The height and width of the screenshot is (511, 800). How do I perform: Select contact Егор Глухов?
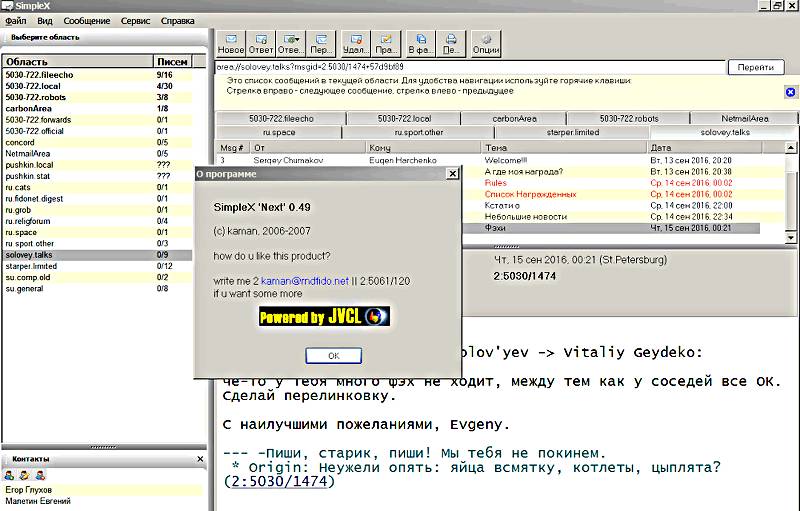click(x=102, y=490)
